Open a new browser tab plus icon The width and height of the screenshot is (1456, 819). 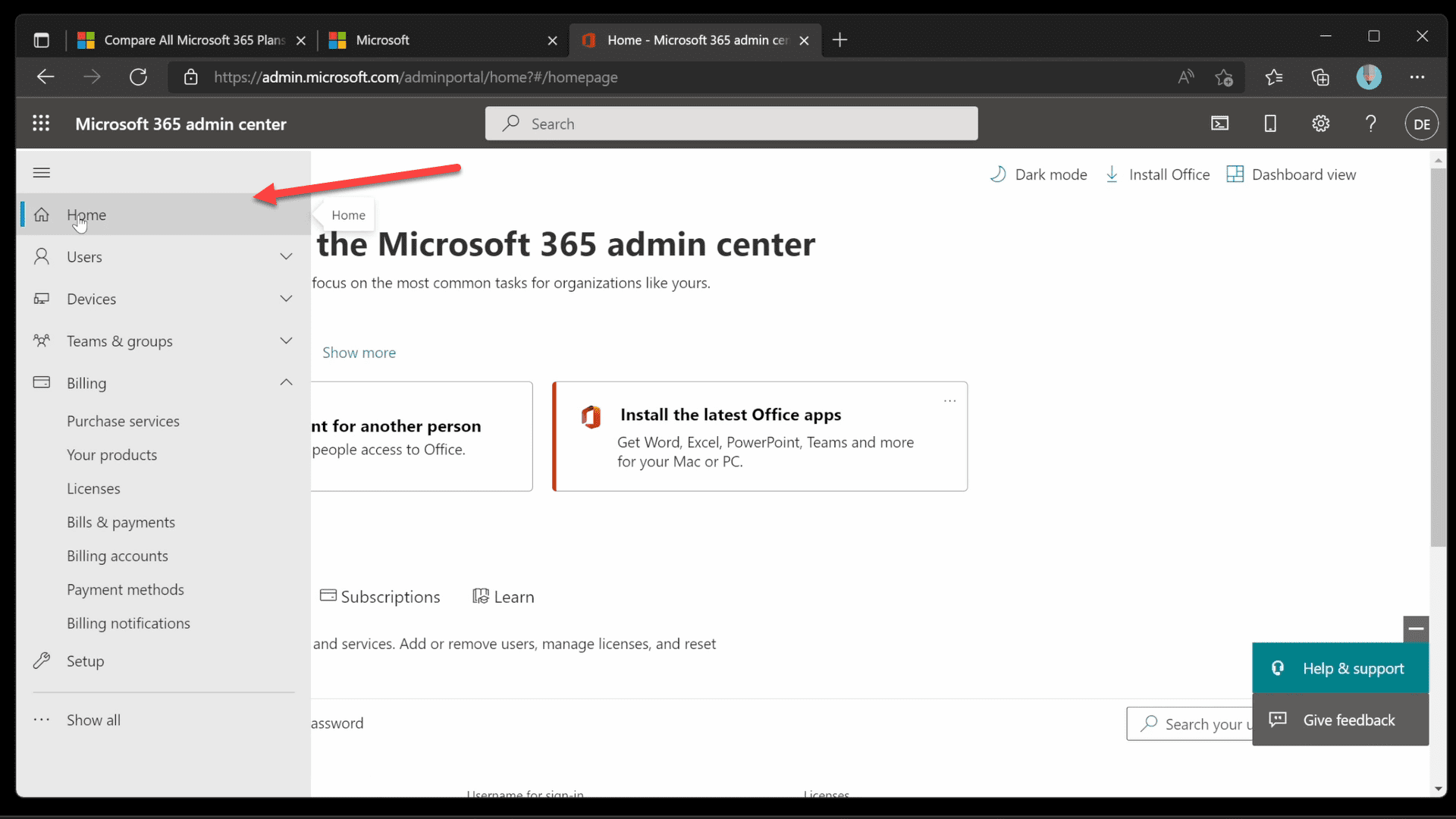[839, 40]
